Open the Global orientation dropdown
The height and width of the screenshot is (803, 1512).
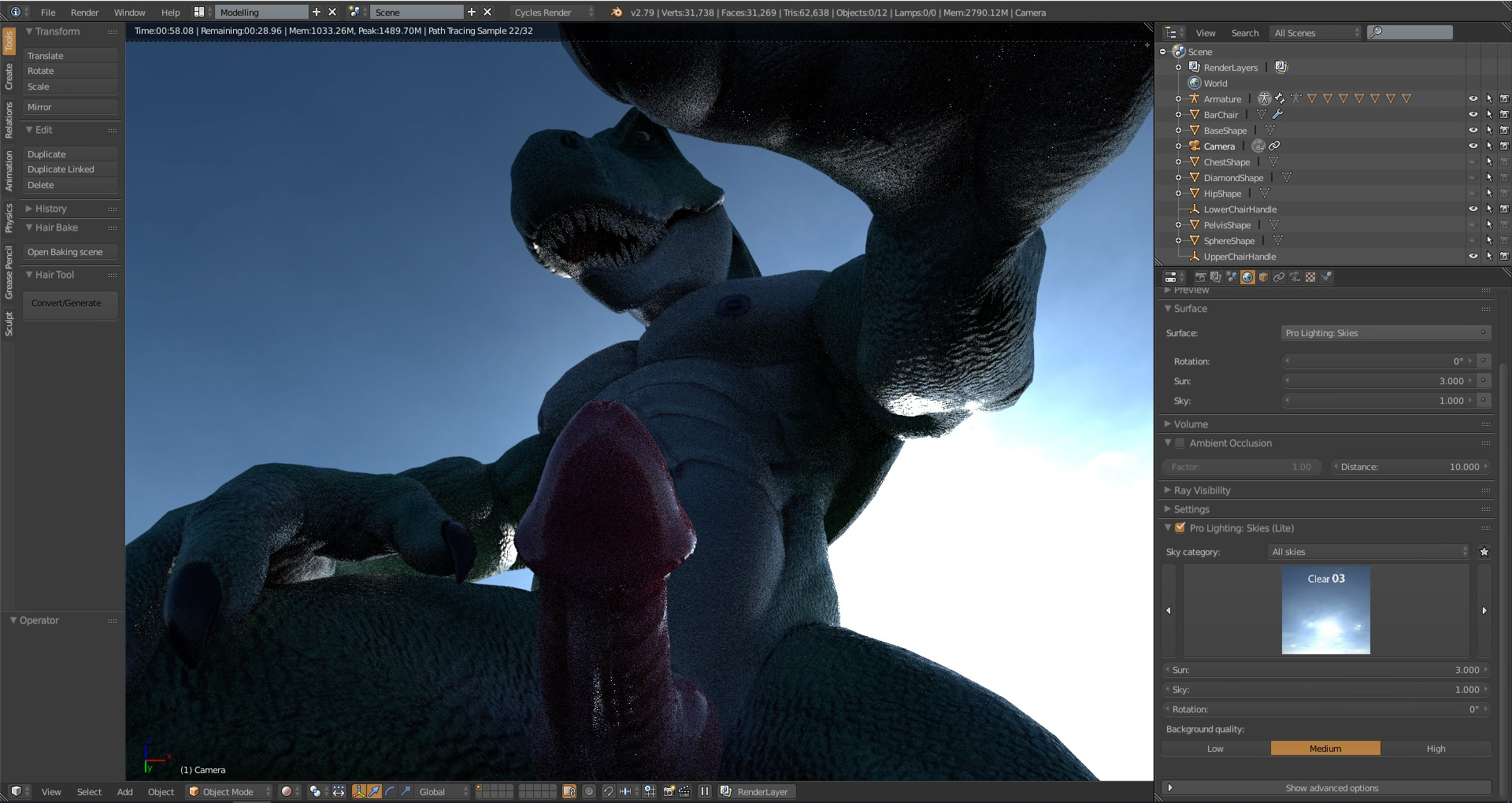pyautogui.click(x=443, y=791)
